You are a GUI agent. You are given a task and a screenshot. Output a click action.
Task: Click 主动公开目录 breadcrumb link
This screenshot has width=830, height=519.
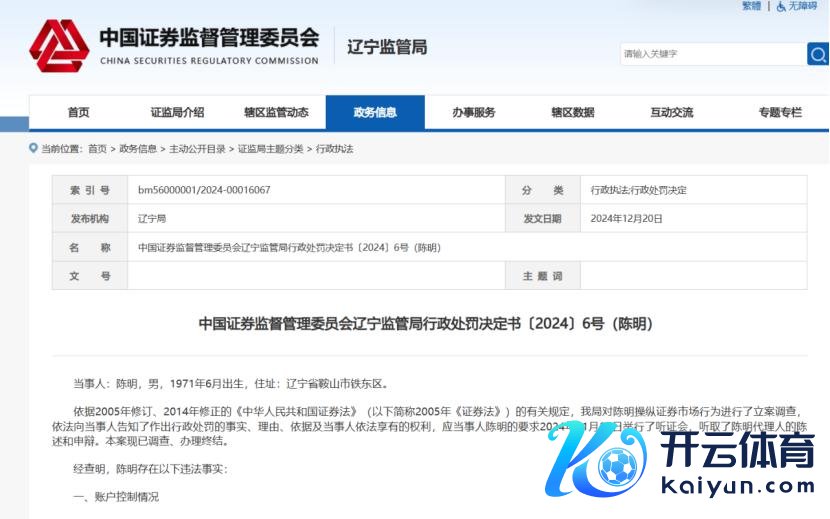point(197,149)
